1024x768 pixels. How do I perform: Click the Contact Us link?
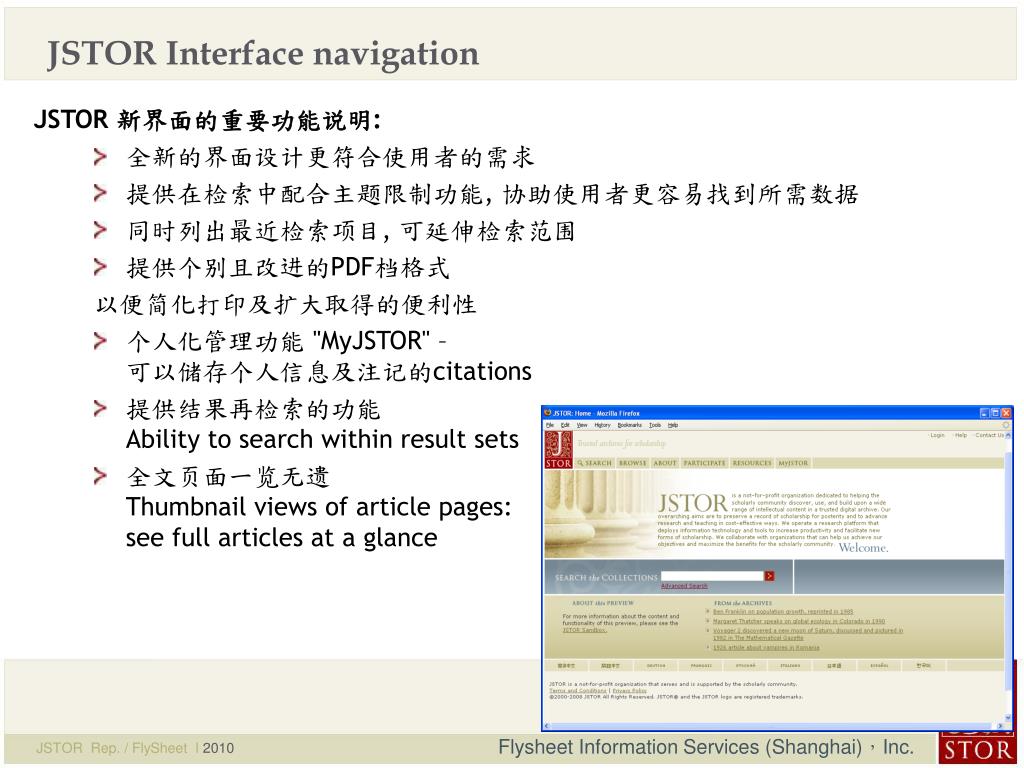coord(989,435)
